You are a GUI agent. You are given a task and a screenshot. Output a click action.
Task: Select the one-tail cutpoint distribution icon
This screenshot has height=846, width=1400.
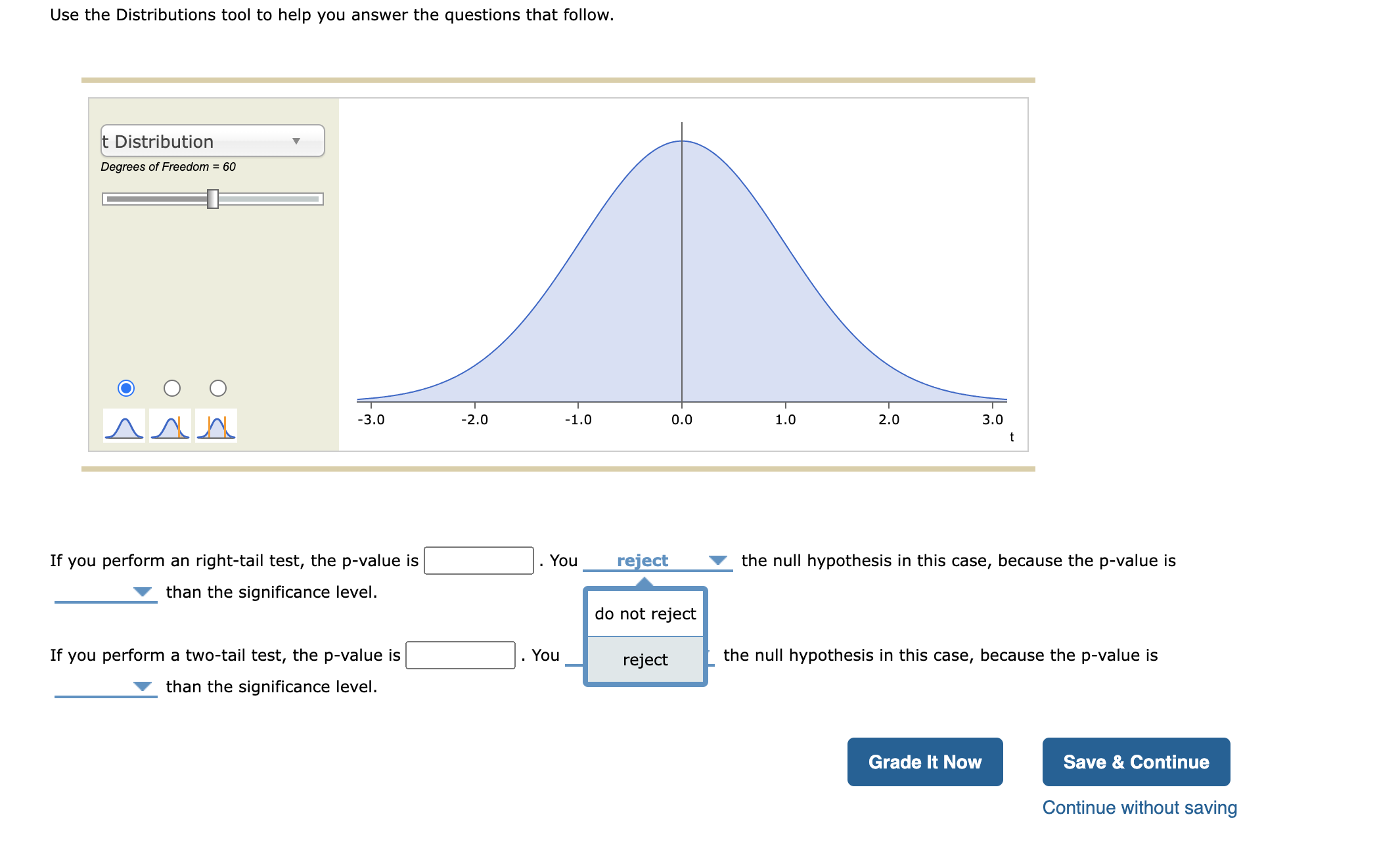point(169,426)
